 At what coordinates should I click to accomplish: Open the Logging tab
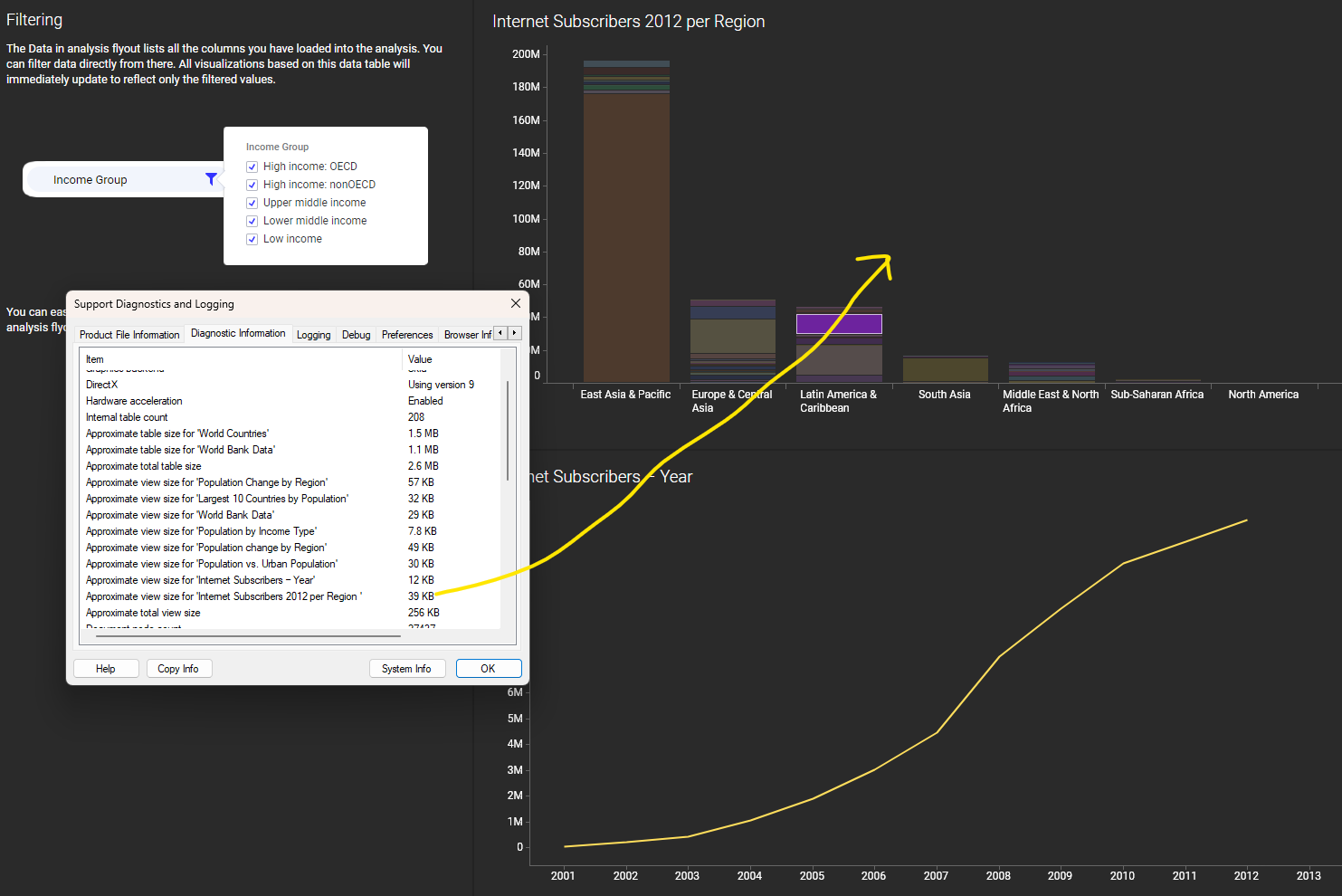click(313, 335)
